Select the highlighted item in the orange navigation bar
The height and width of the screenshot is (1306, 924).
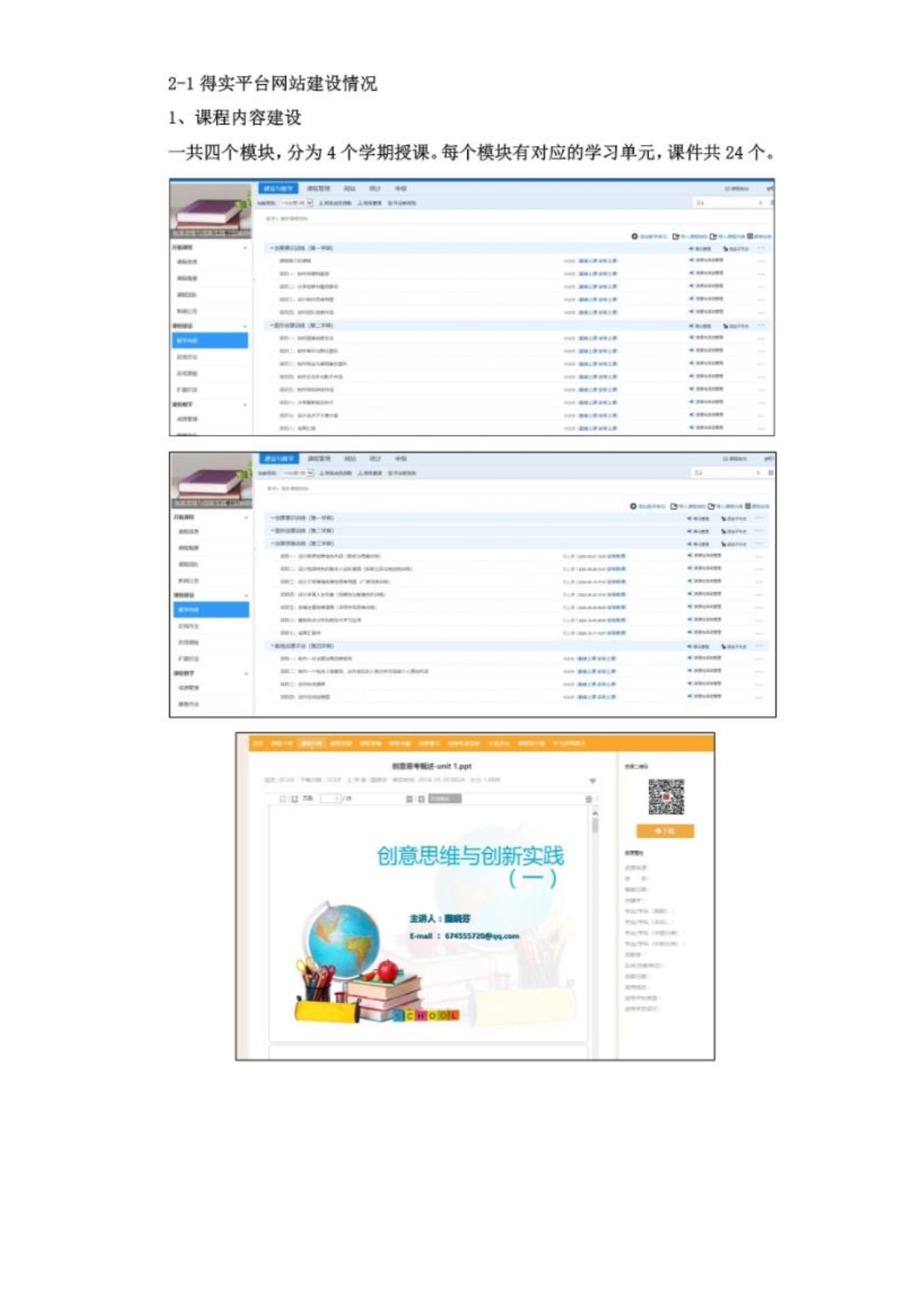coord(311,743)
